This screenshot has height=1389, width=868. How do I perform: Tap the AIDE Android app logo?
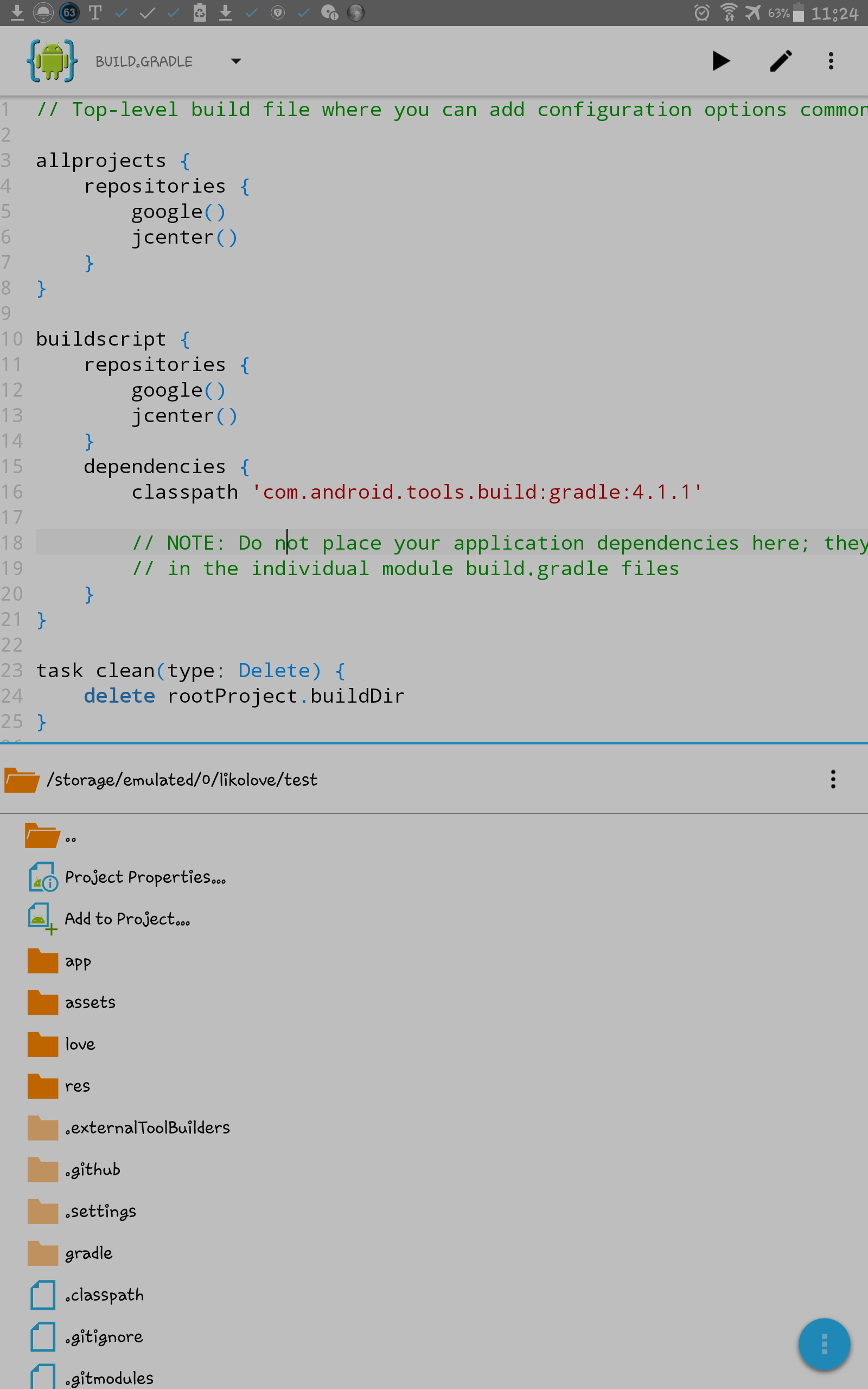click(52, 61)
